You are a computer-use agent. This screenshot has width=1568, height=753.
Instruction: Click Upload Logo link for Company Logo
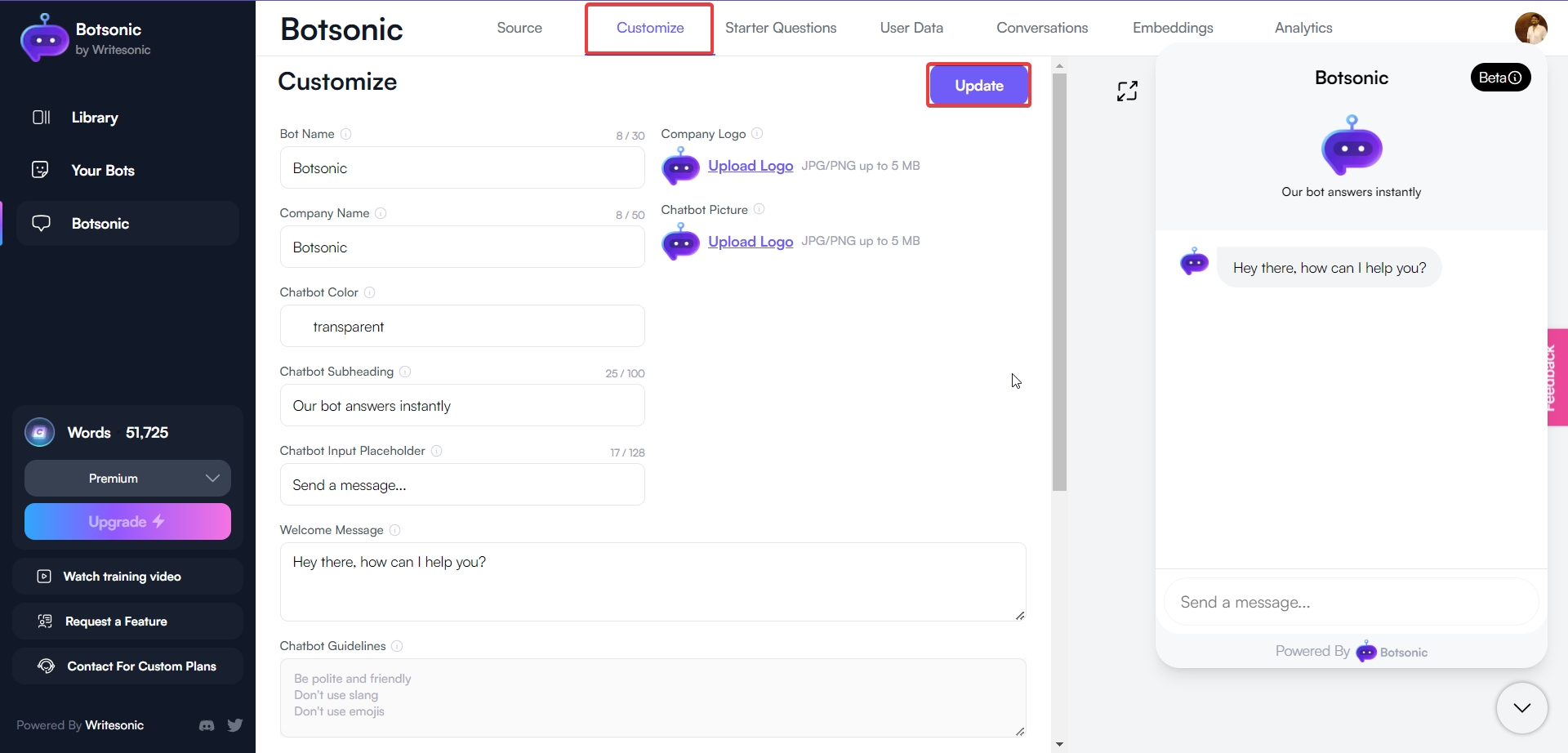[751, 166]
